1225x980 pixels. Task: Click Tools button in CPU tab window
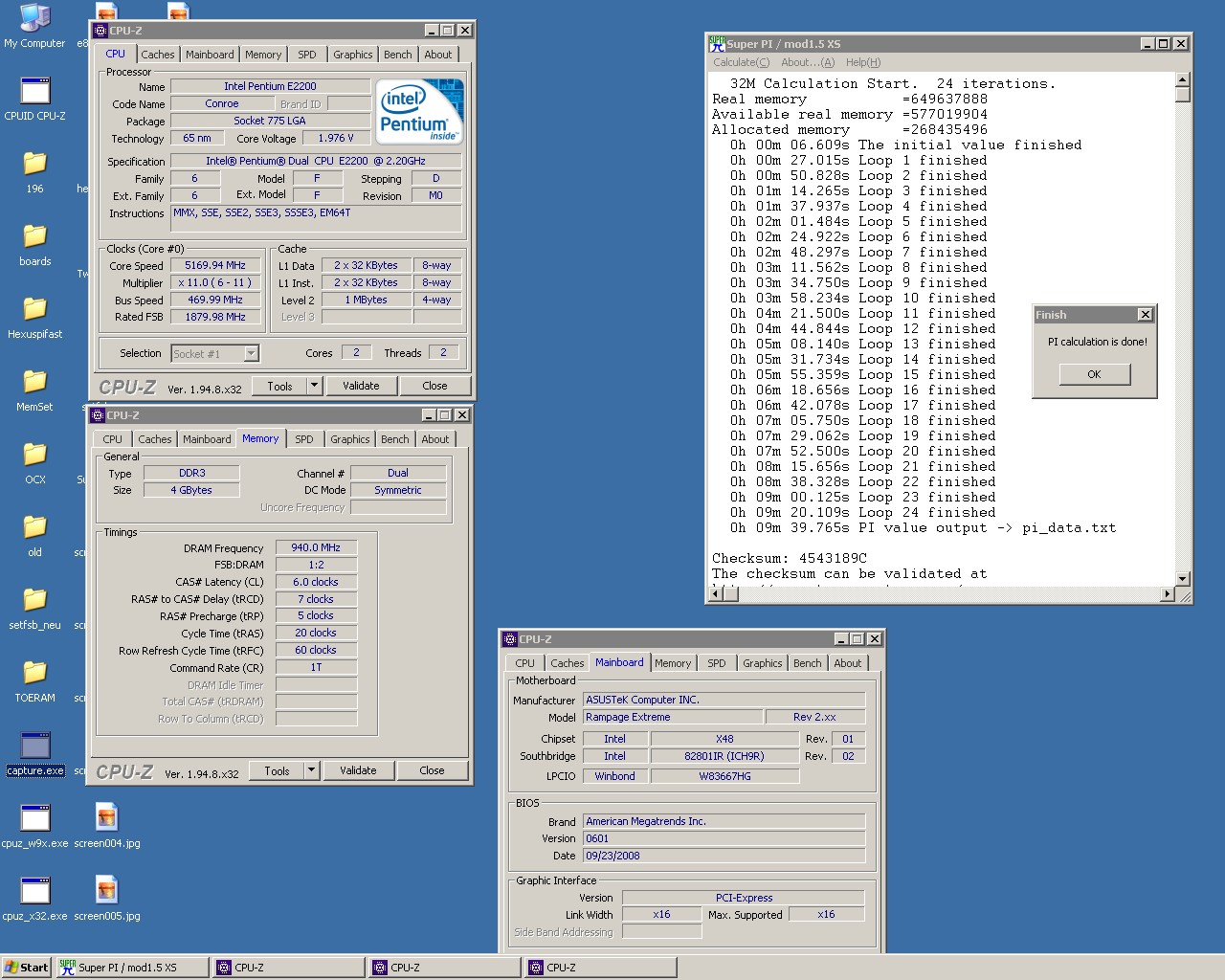click(x=279, y=386)
